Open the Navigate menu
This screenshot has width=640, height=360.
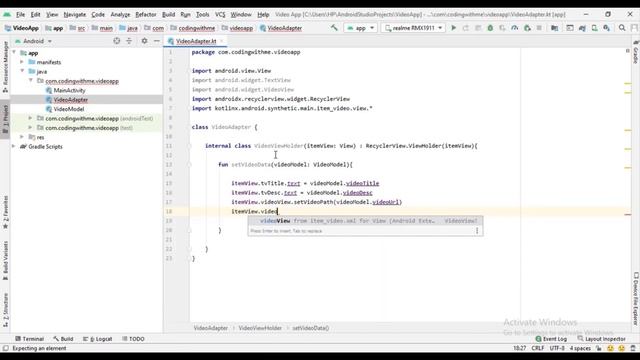[x=75, y=14]
